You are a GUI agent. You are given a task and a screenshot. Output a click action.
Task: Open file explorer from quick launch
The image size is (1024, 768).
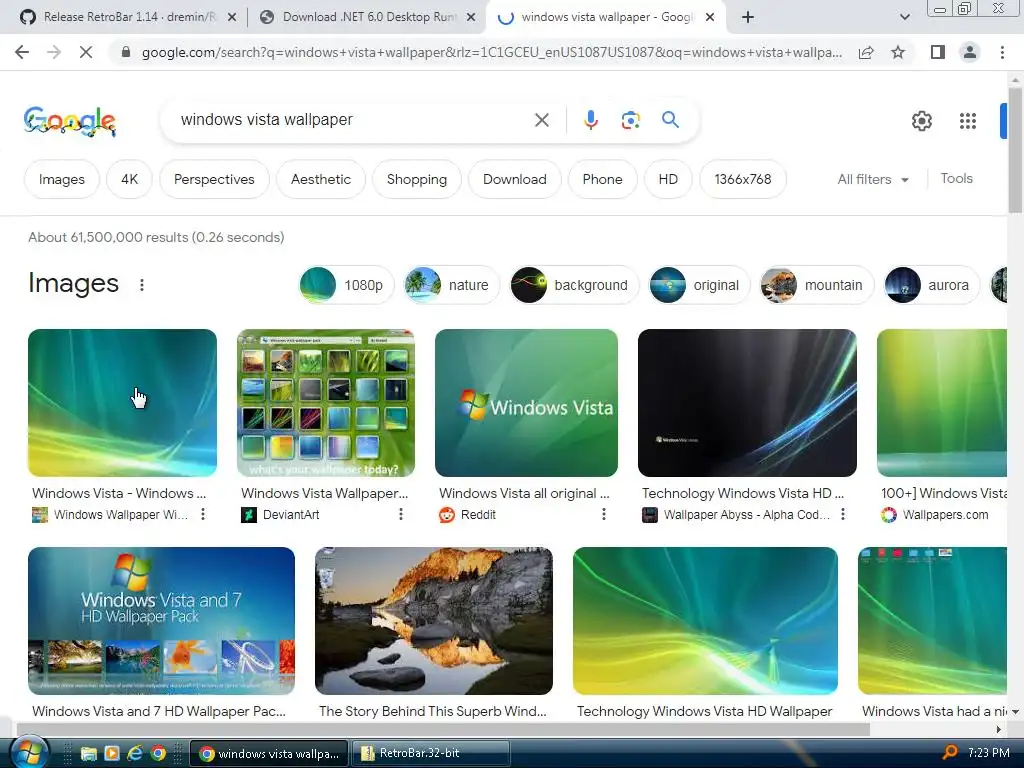(x=89, y=754)
